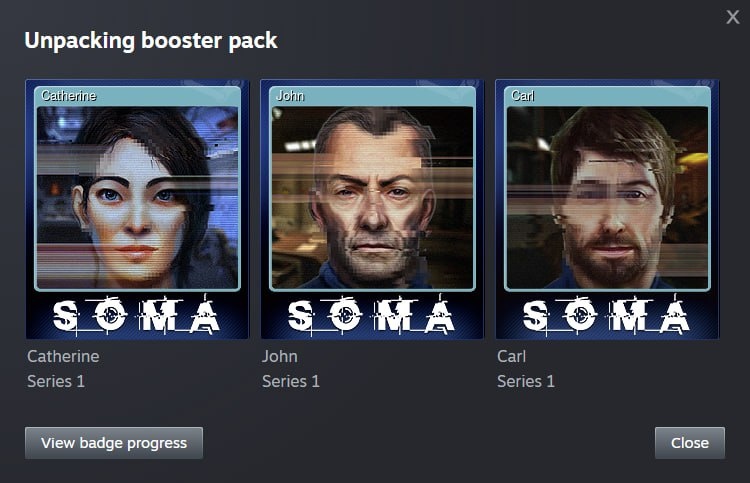Click the SOMA logo on Carl's card
This screenshot has height=483, width=750.
[607, 315]
